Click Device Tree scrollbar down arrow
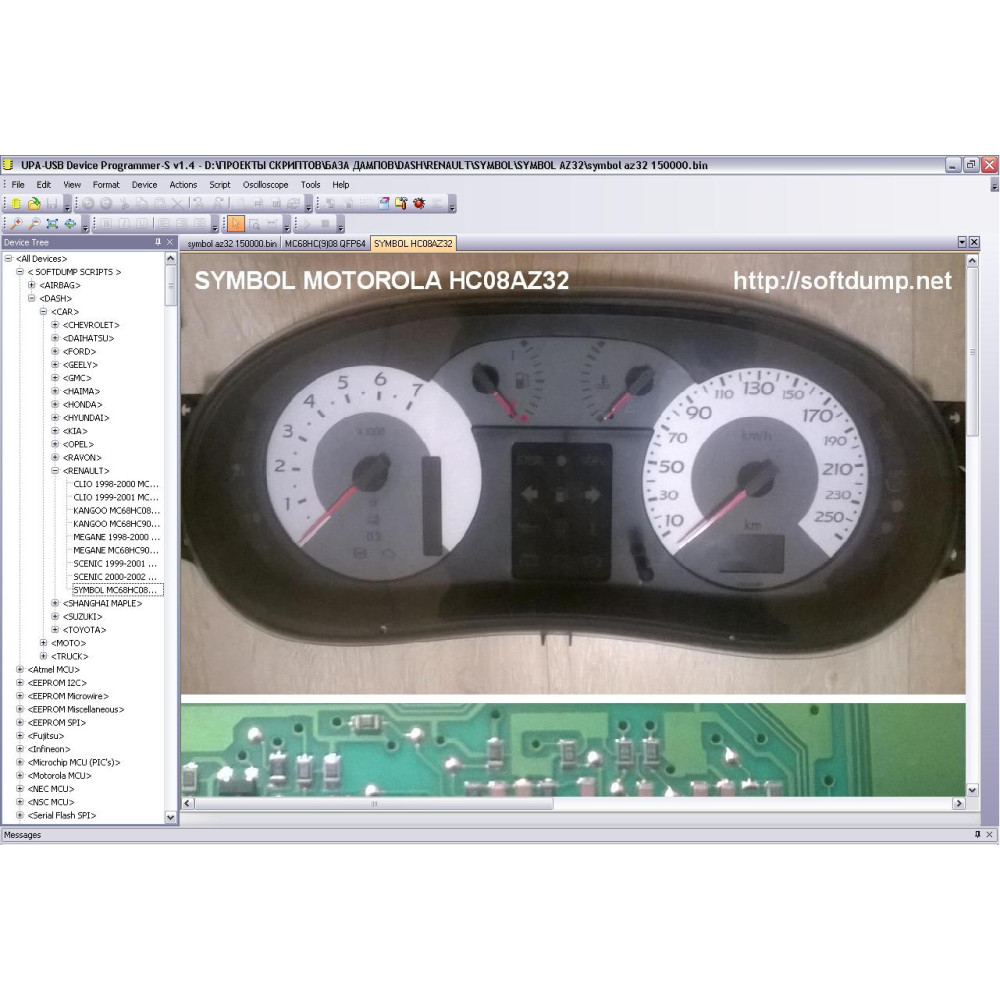 click(x=170, y=817)
